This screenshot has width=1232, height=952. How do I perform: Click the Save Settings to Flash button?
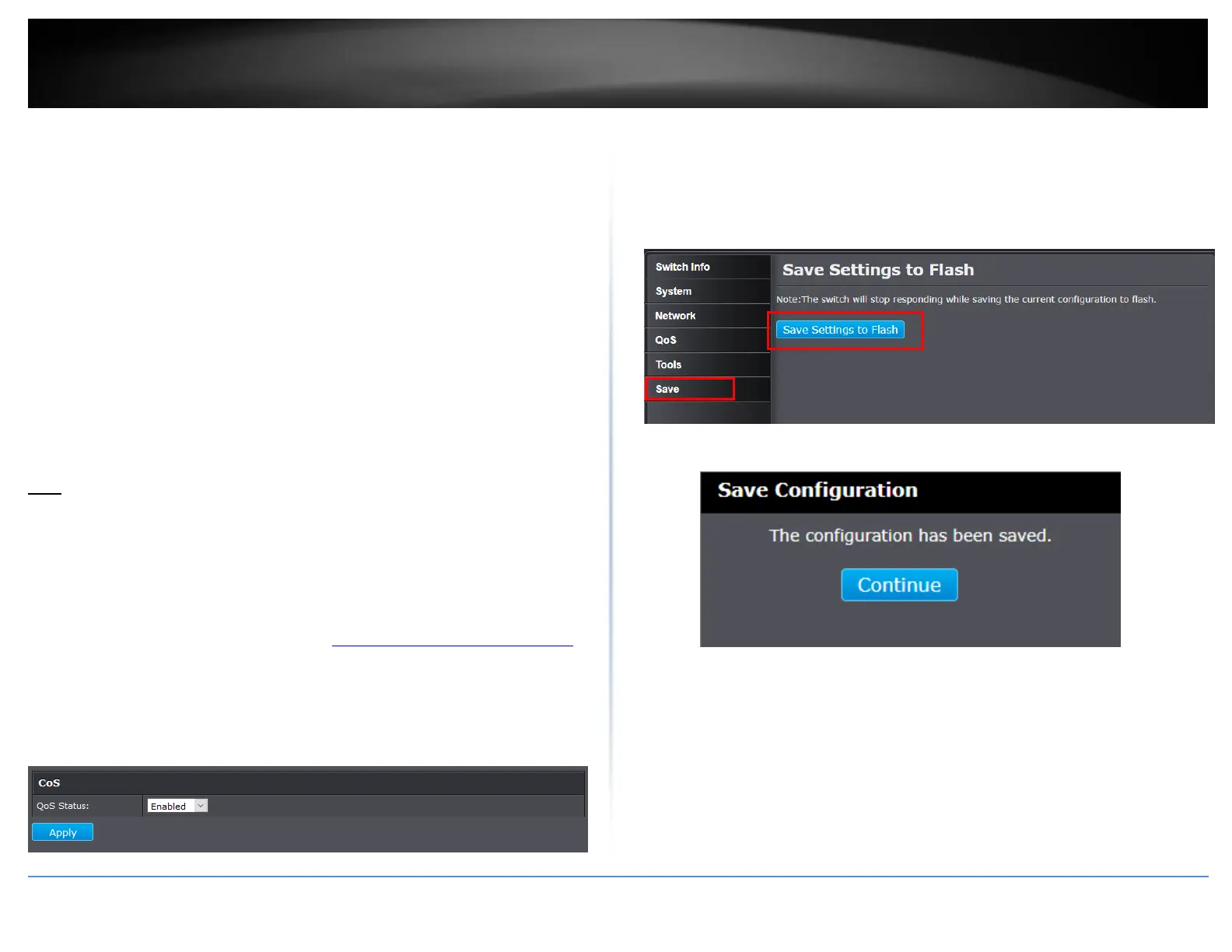[840, 330]
